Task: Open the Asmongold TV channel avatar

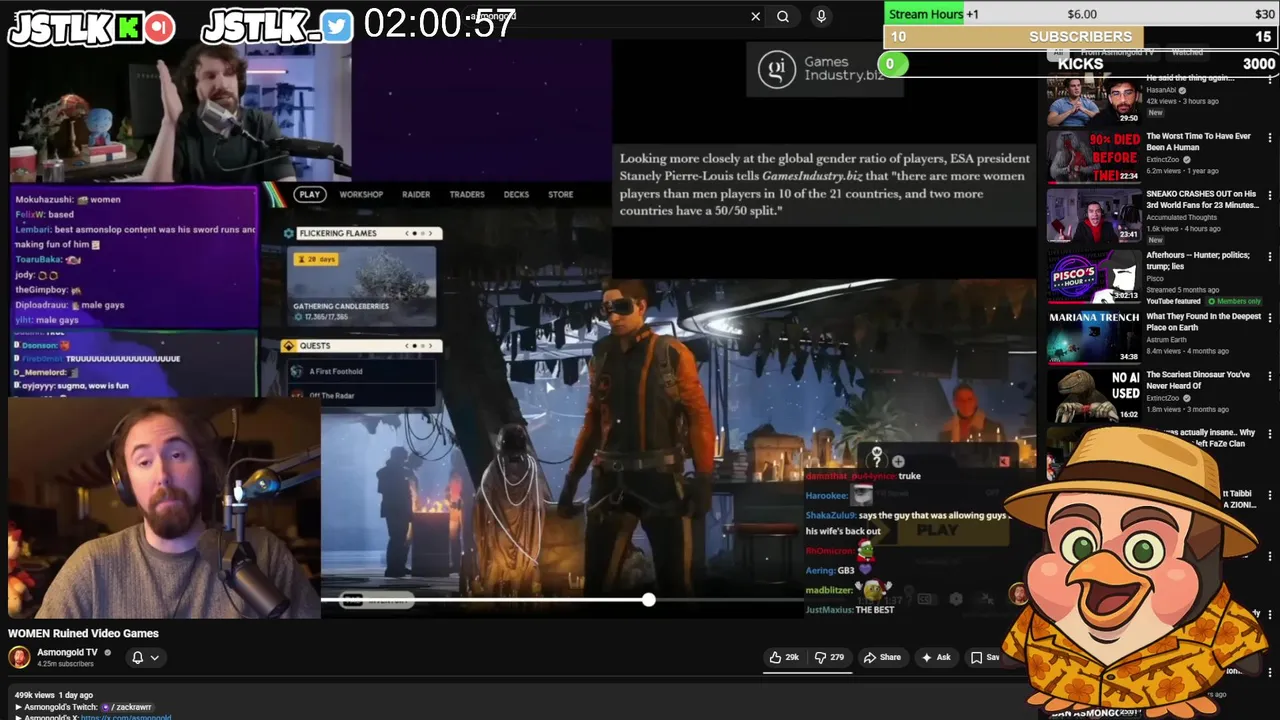Action: (19, 657)
